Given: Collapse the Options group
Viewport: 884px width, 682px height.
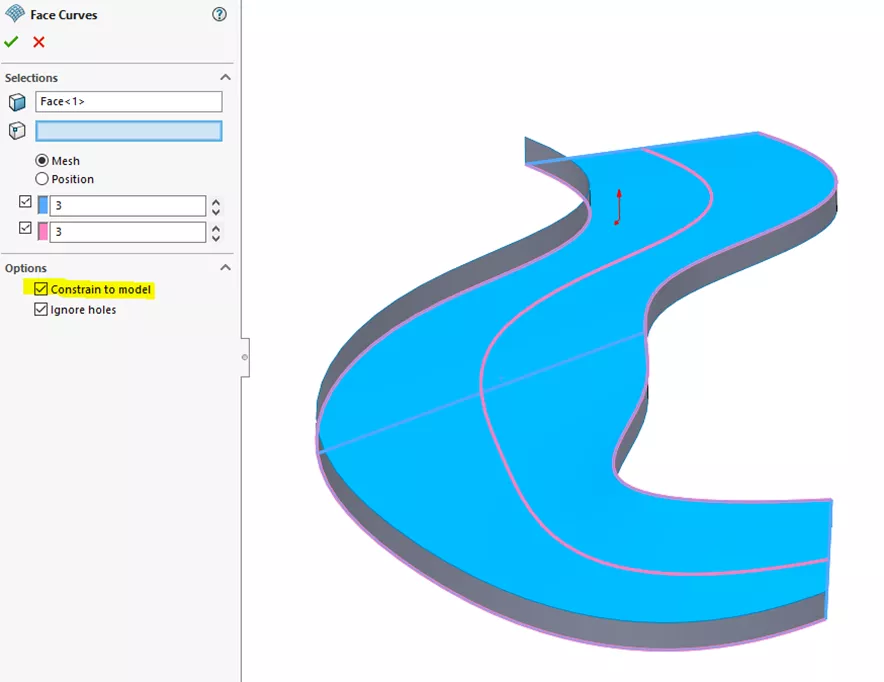Looking at the screenshot, I should (226, 268).
